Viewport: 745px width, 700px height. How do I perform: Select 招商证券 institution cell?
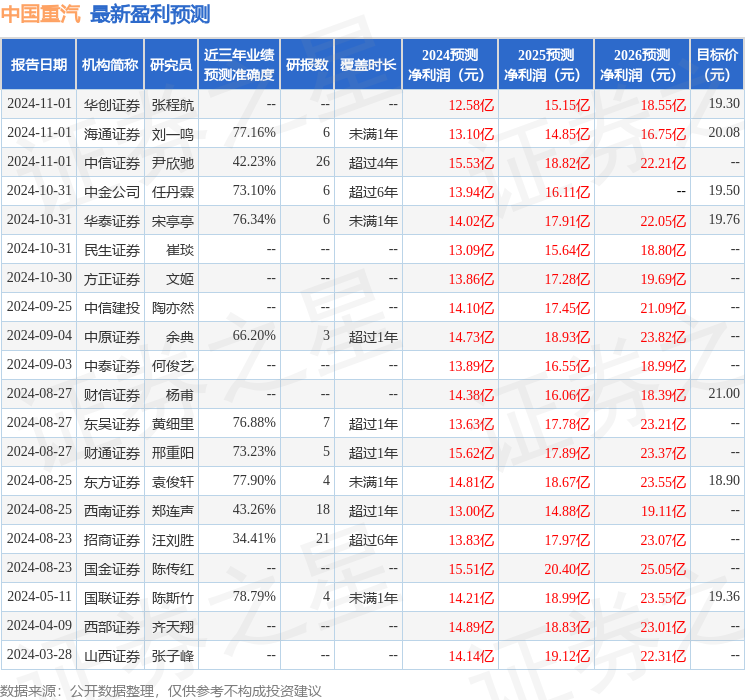pyautogui.click(x=112, y=540)
